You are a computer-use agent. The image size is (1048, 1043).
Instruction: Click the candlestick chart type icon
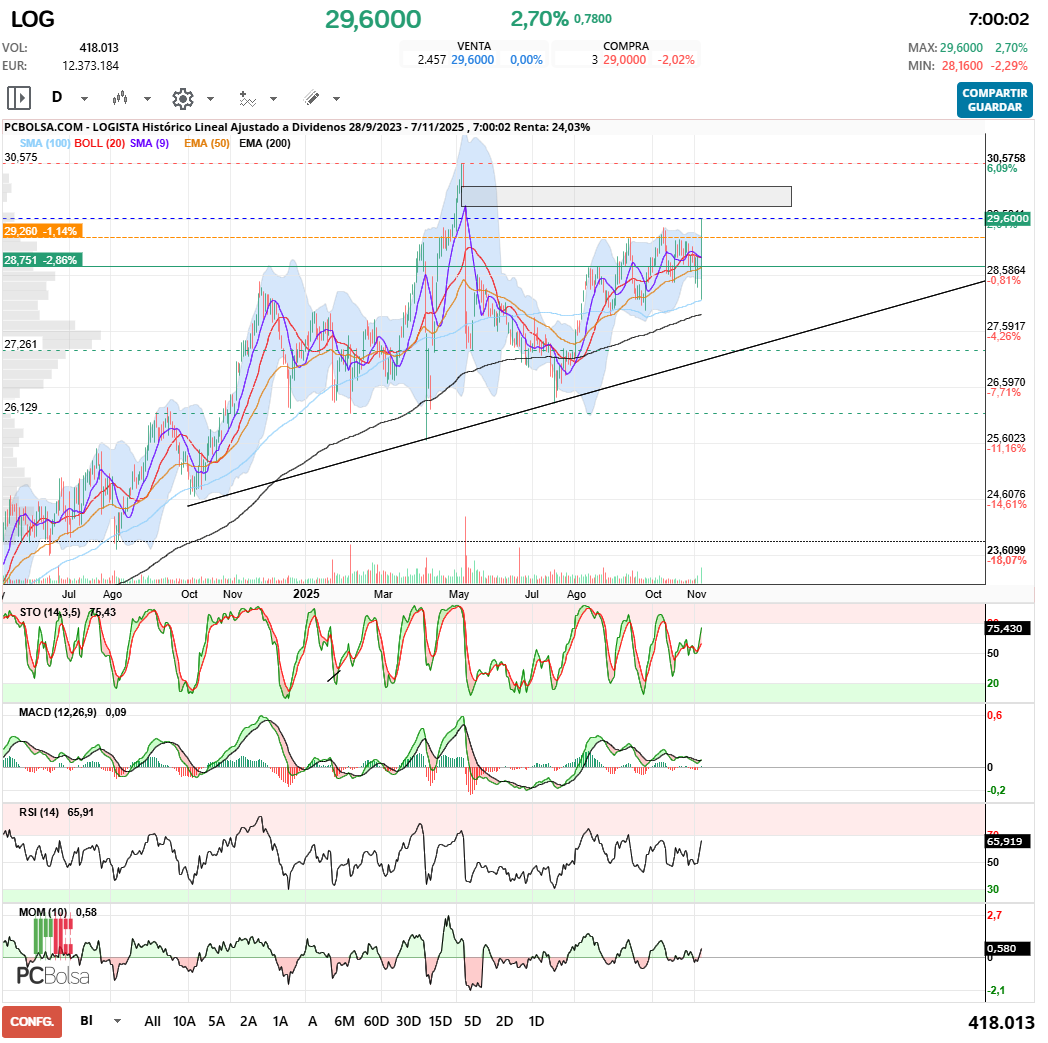pyautogui.click(x=120, y=98)
